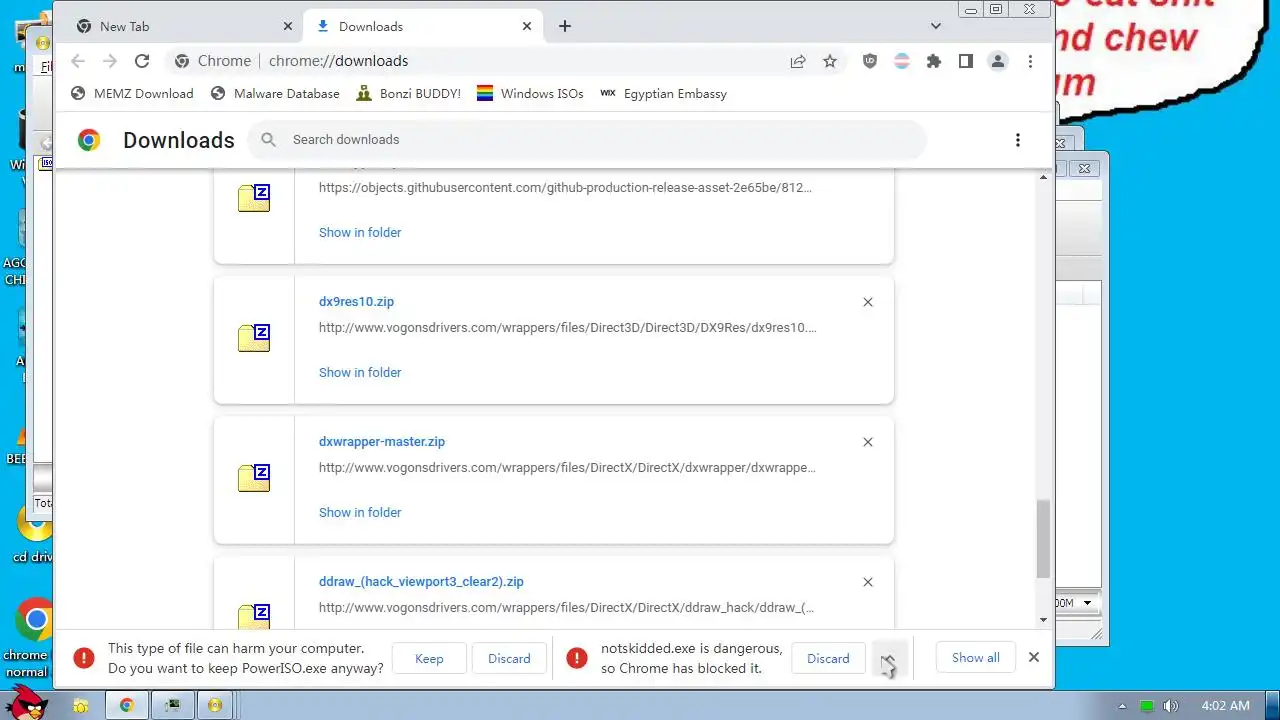
Task: Focus the Search downloads field
Action: pos(586,140)
